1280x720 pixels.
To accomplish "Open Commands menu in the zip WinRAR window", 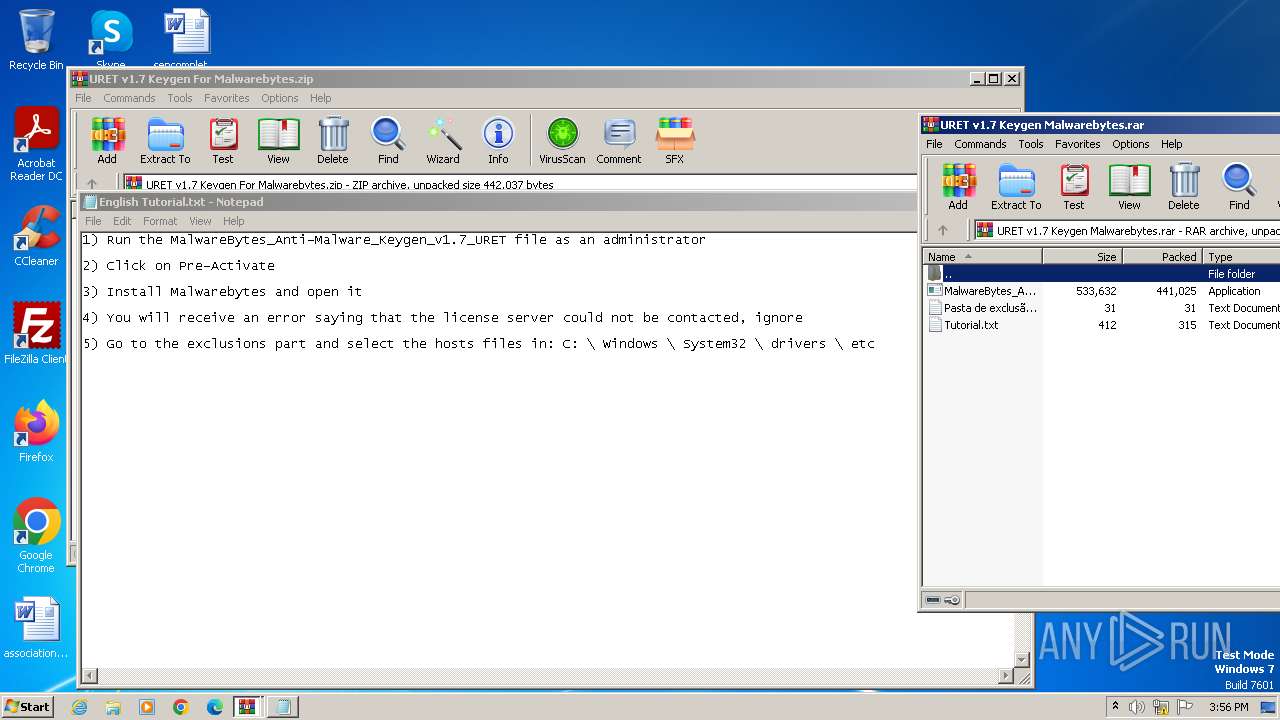I will click(129, 98).
